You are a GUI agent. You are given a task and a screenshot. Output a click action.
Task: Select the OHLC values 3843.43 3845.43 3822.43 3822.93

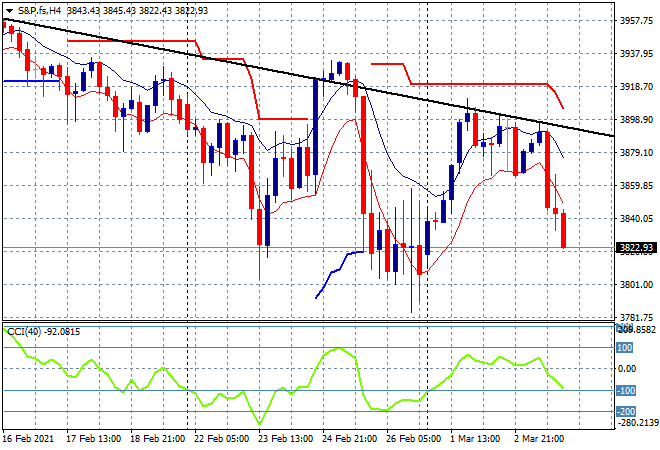pos(137,11)
